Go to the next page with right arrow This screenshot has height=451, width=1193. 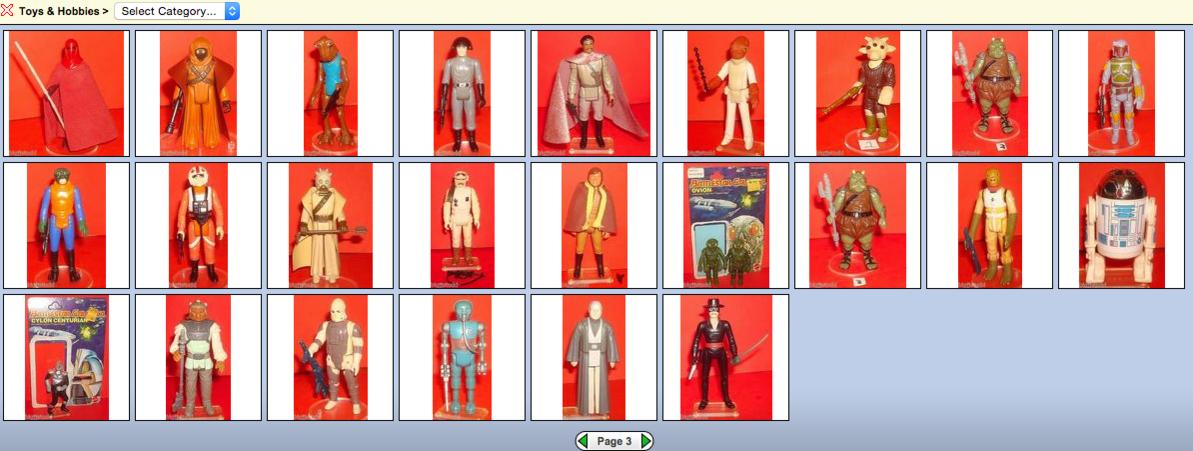[x=646, y=441]
